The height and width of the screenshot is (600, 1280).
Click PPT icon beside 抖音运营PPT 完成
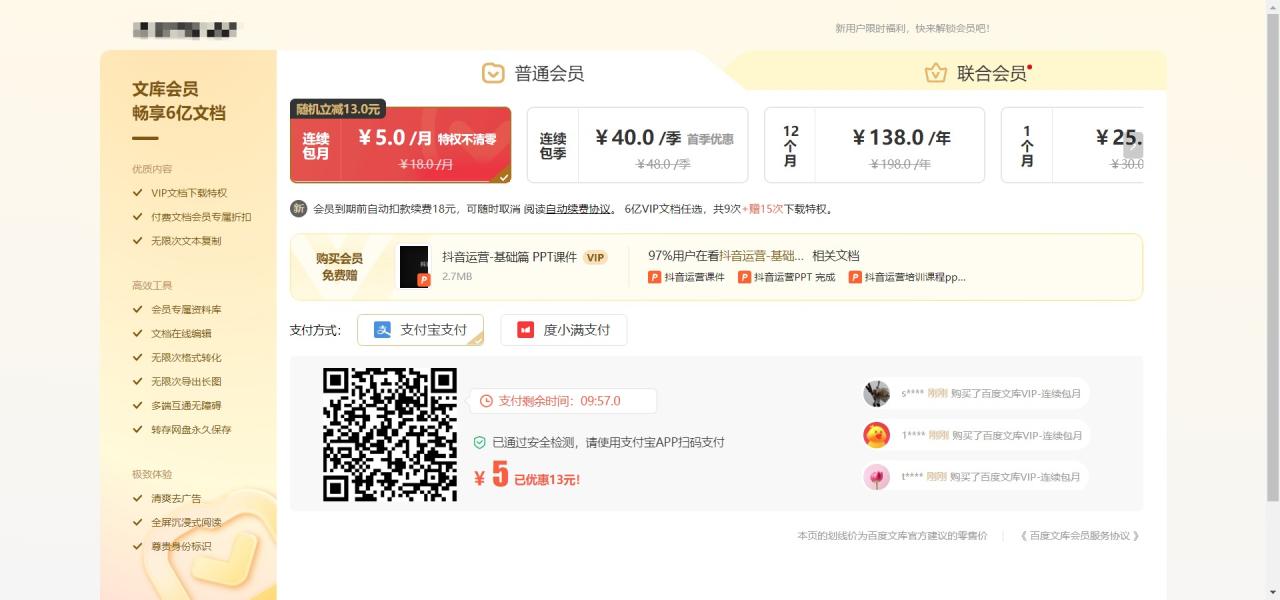(x=744, y=277)
